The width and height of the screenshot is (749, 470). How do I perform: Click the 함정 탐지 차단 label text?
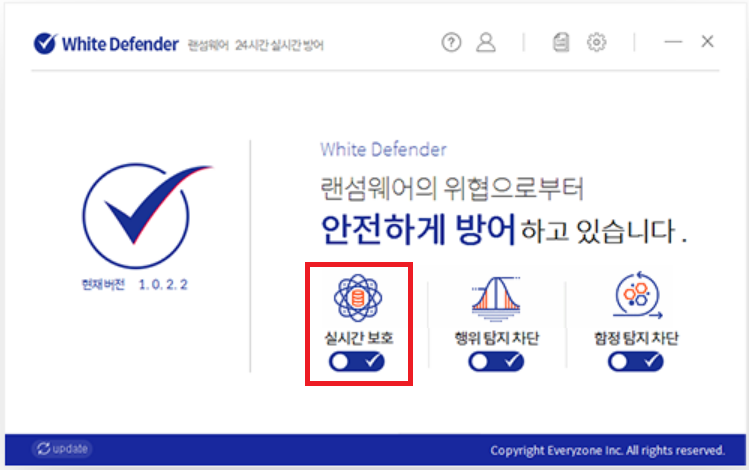click(x=636, y=338)
